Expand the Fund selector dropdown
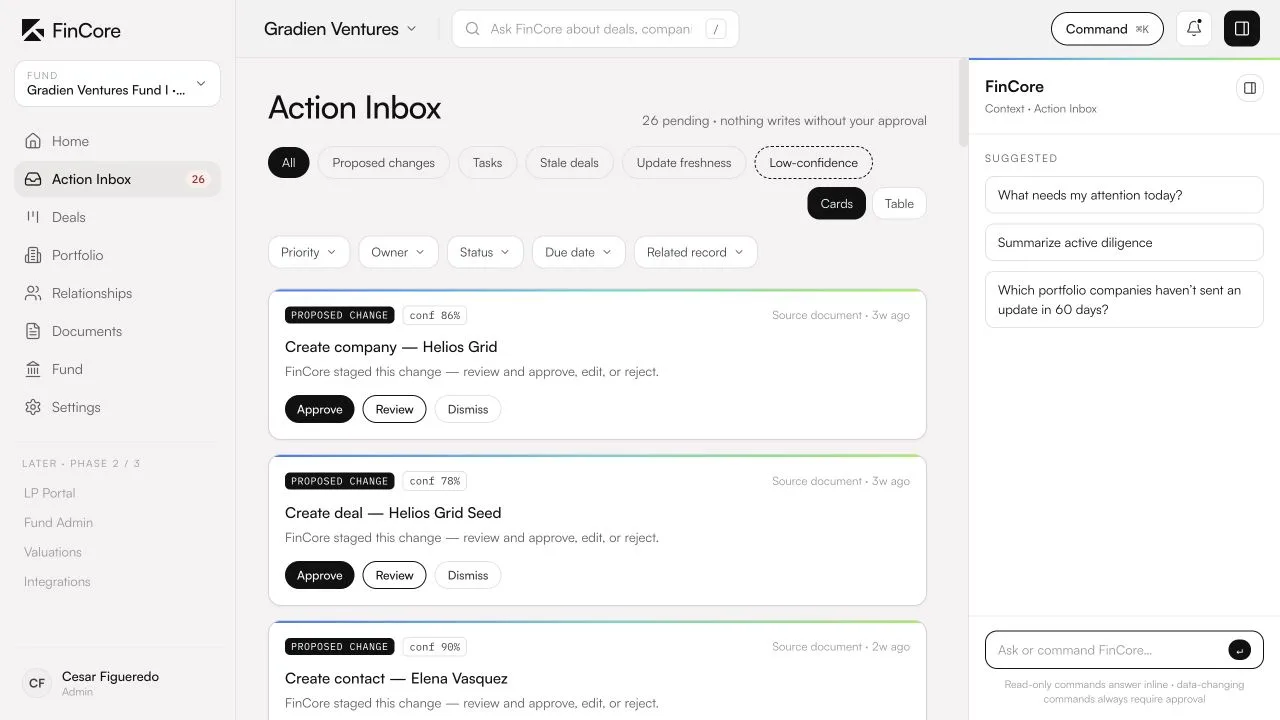Viewport: 1280px width, 720px height. click(118, 84)
